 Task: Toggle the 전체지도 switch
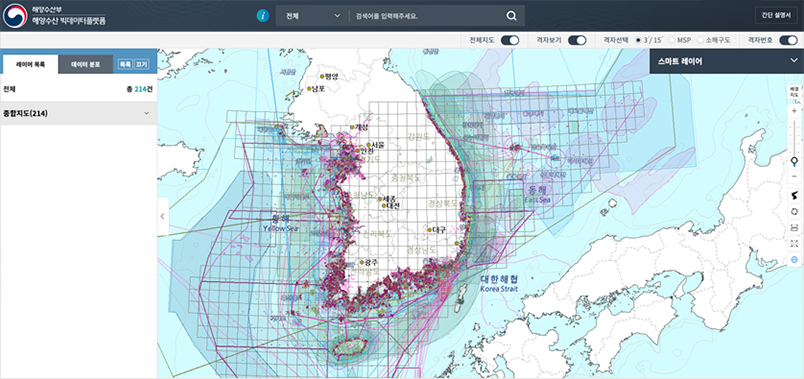coord(510,41)
